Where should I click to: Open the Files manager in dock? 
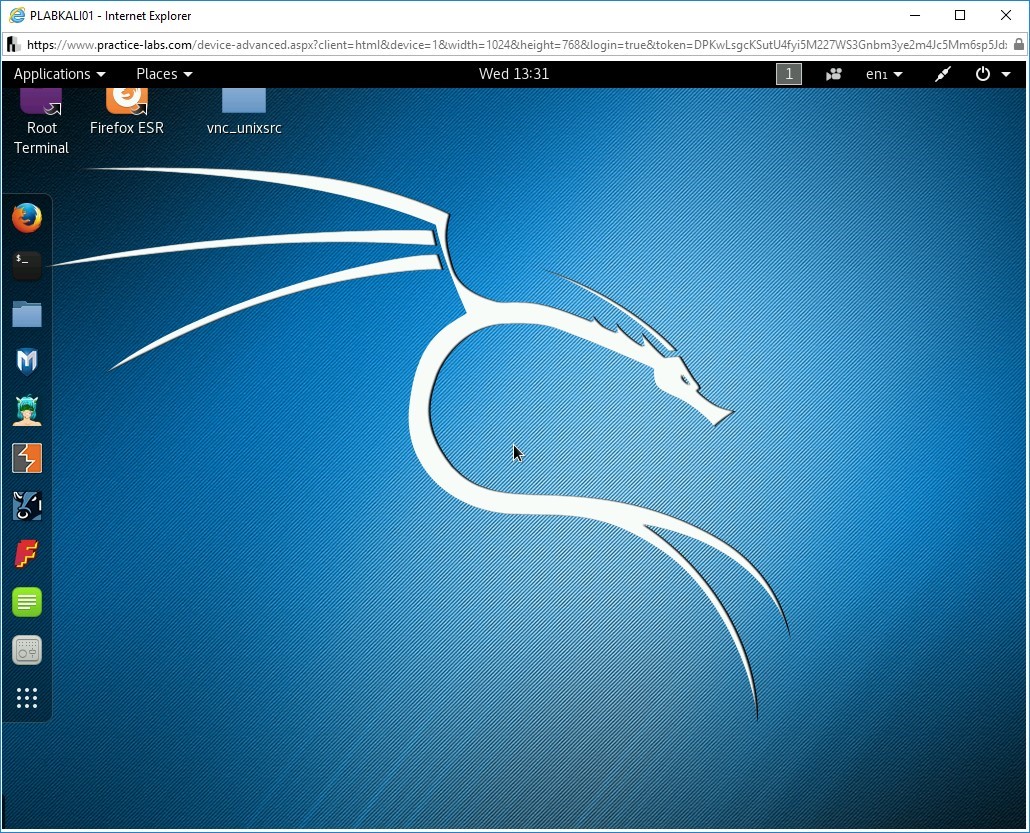tap(27, 314)
